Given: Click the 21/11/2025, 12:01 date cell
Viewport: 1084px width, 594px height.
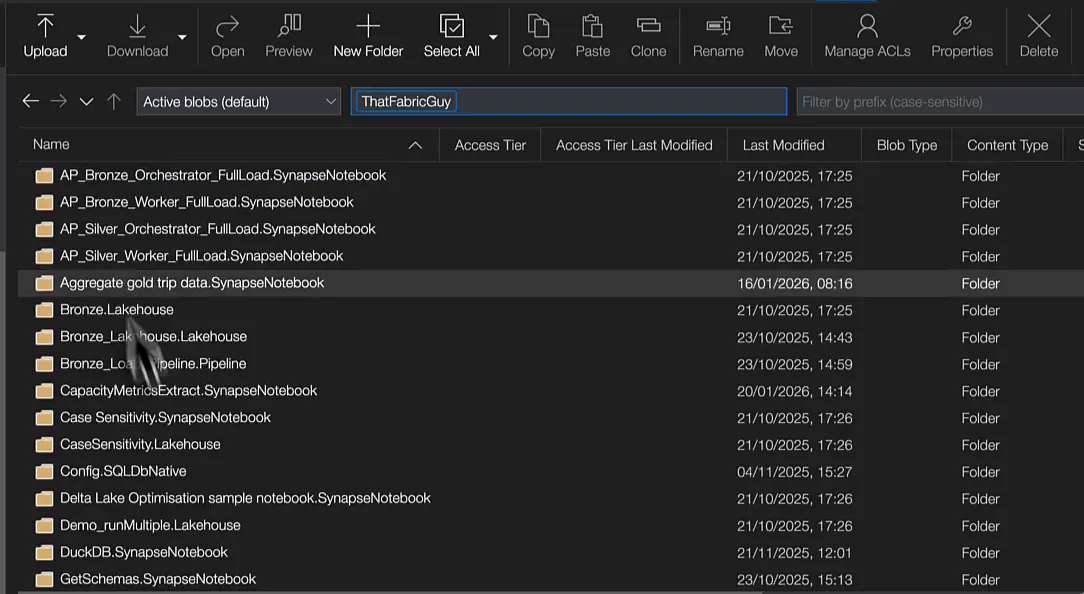Looking at the screenshot, I should click(794, 553).
